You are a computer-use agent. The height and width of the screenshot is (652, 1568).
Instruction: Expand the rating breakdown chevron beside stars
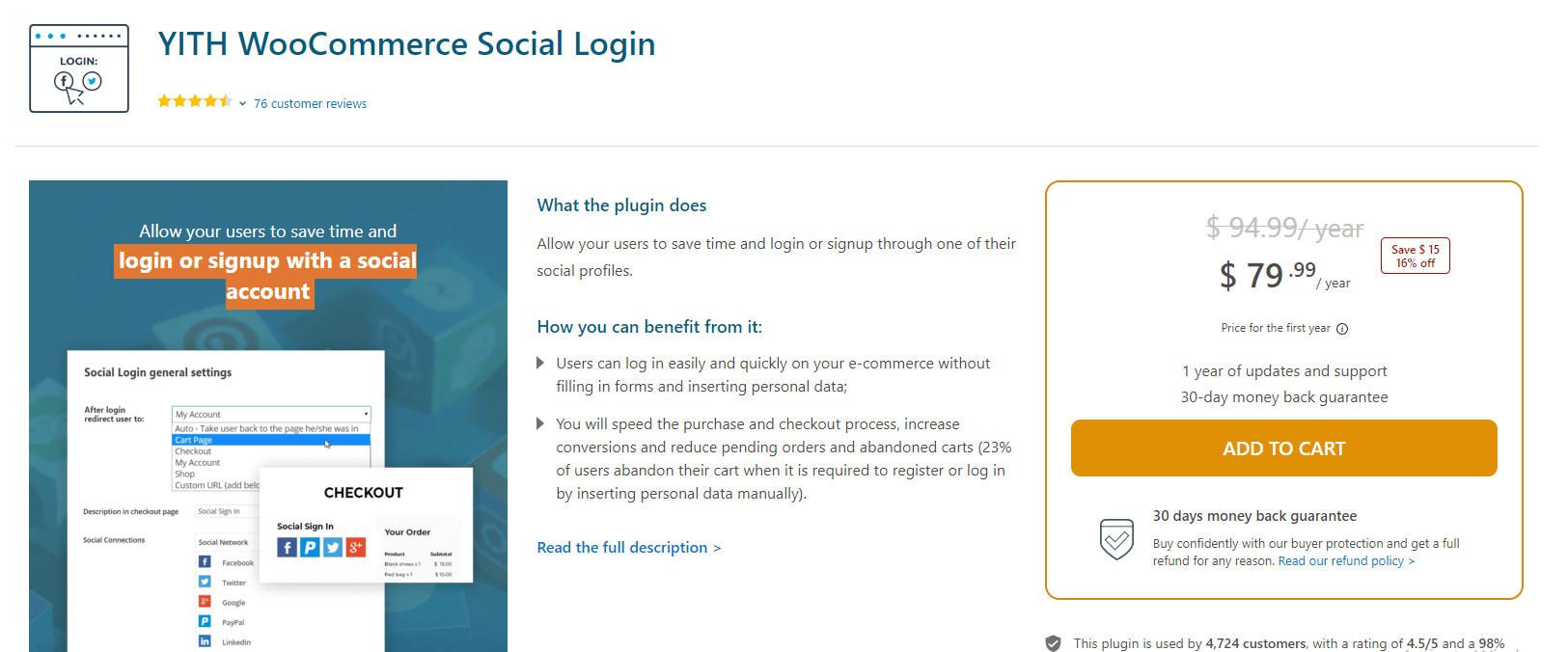[x=242, y=104]
